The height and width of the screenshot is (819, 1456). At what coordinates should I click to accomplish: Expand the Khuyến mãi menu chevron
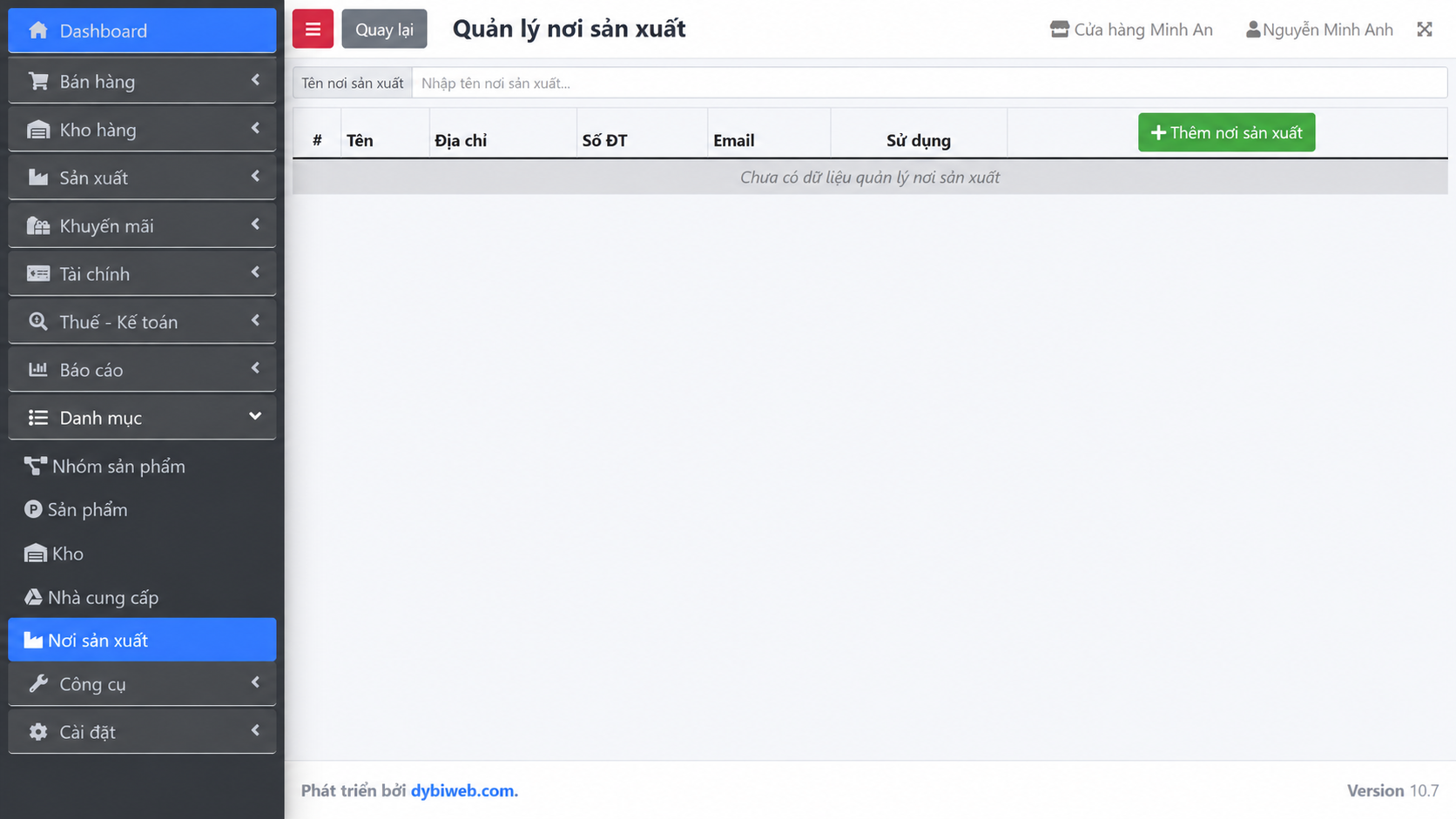click(x=255, y=224)
